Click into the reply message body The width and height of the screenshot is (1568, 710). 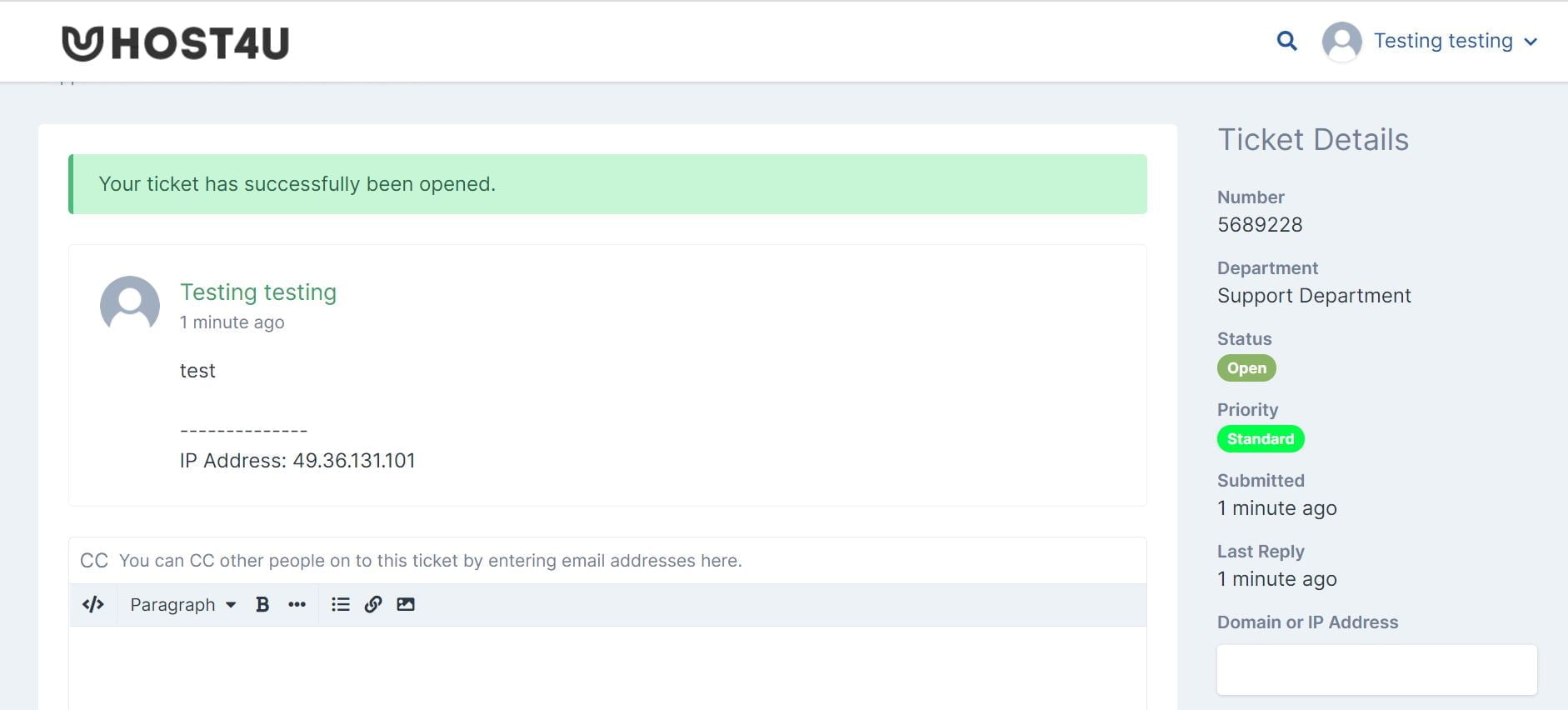(x=607, y=667)
